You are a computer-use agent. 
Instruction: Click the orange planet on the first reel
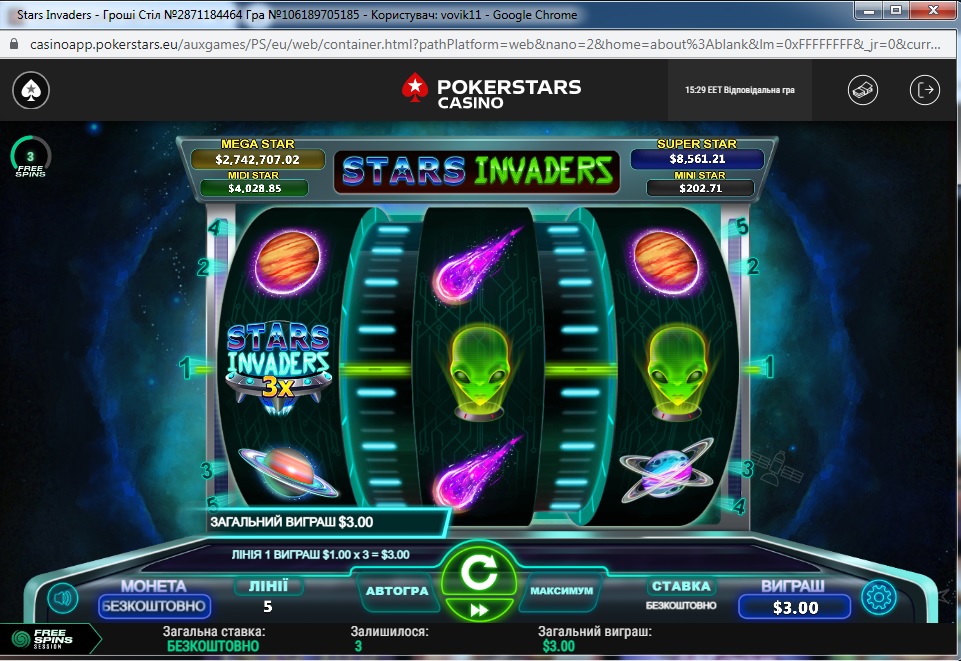tap(287, 262)
